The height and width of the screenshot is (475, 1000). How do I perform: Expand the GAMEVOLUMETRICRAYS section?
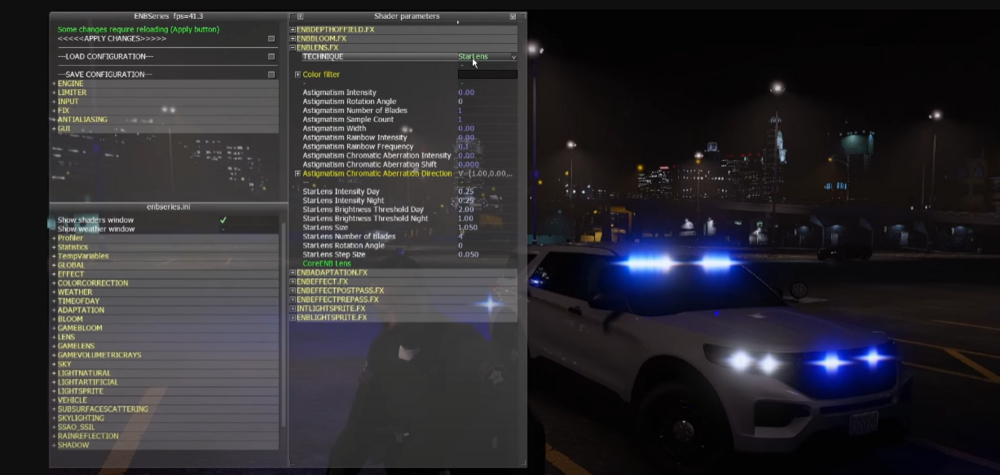coord(54,355)
